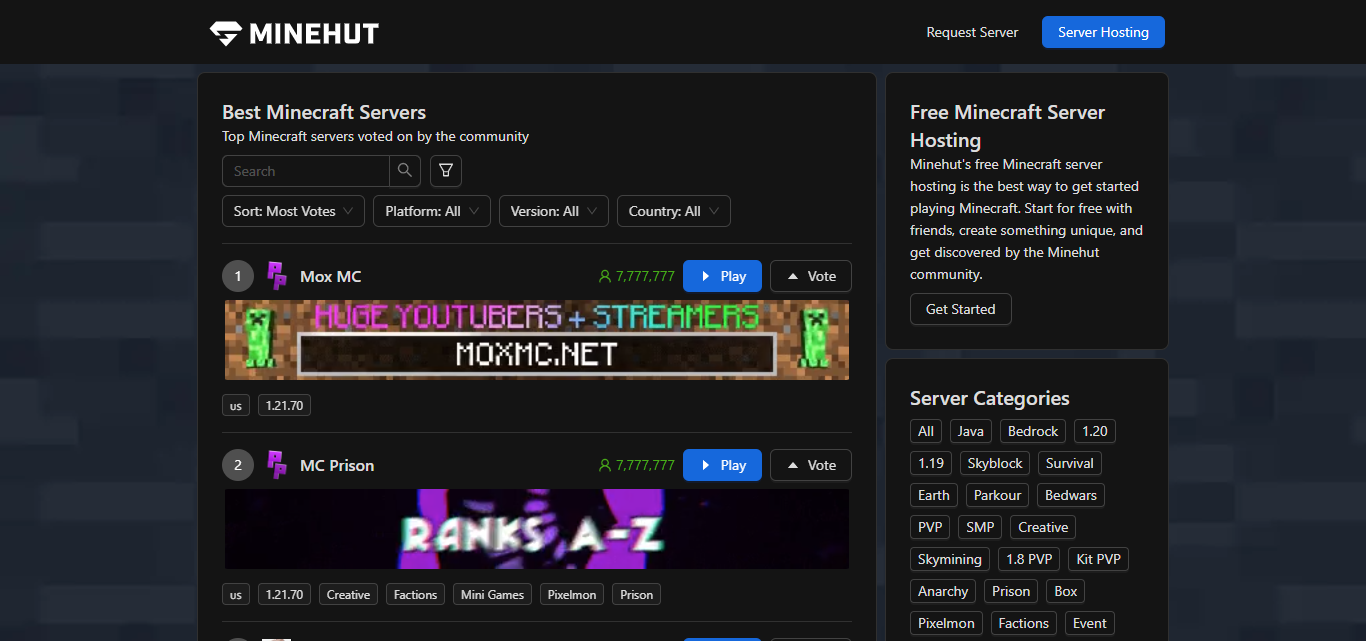This screenshot has width=1366, height=641.
Task: Open the Version: All dropdown
Action: 554,211
